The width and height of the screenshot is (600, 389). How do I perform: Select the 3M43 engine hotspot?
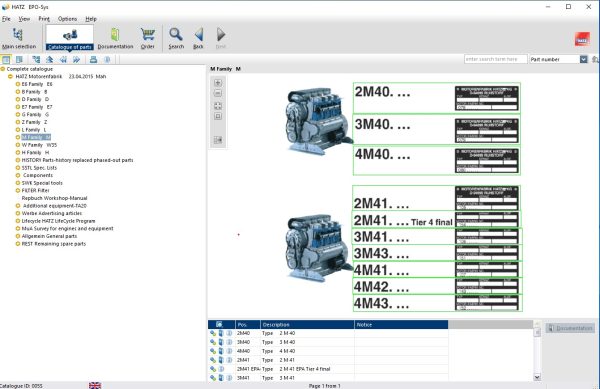coord(437,253)
